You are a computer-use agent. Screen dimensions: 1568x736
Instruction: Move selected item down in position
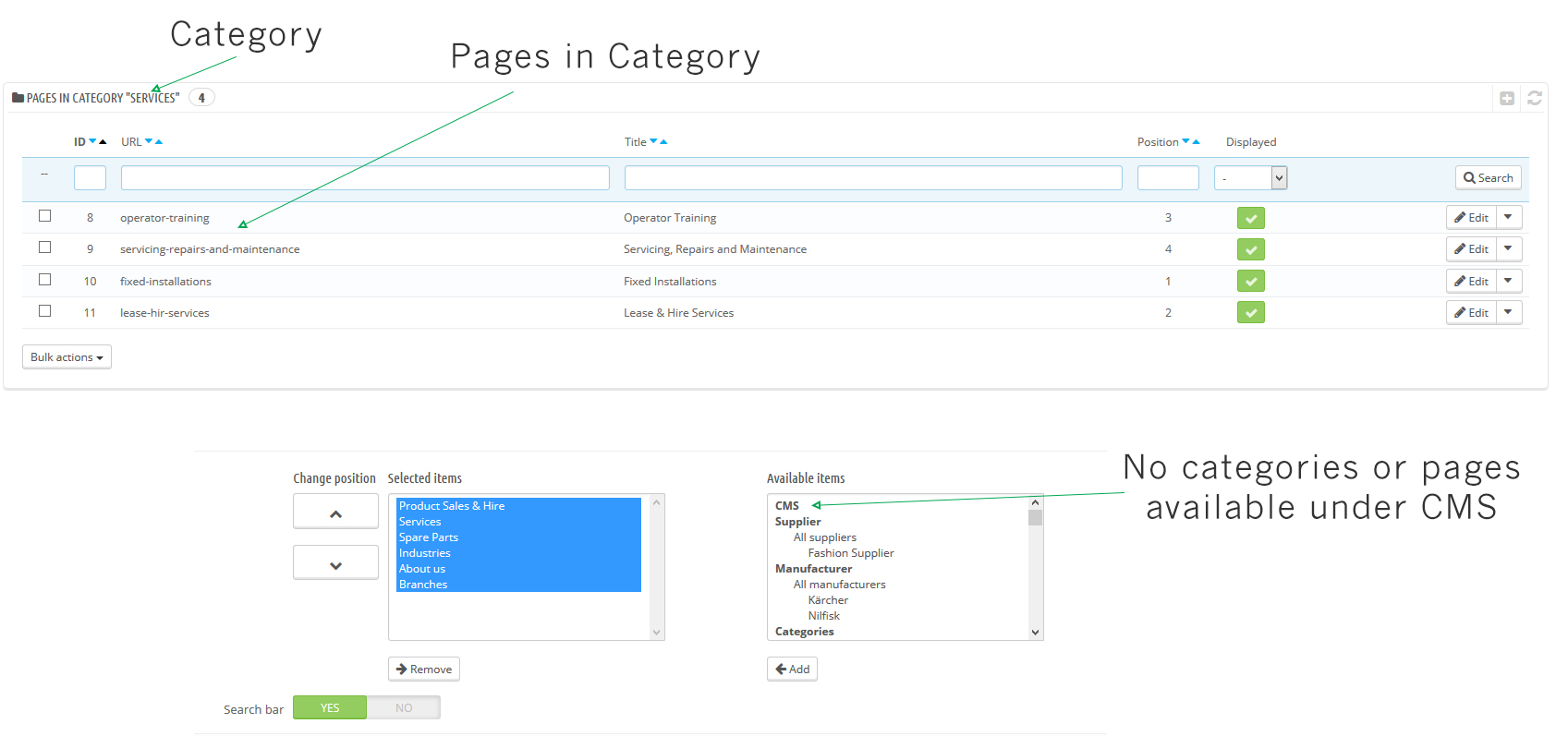point(335,563)
